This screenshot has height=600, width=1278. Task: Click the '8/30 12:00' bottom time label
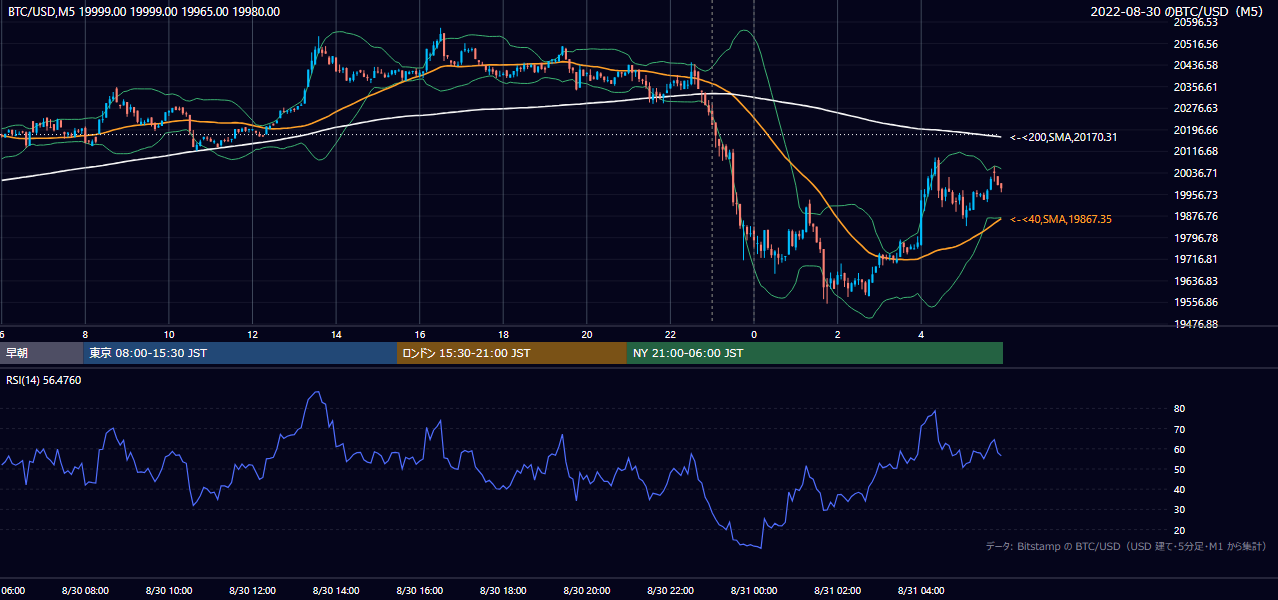(x=252, y=591)
